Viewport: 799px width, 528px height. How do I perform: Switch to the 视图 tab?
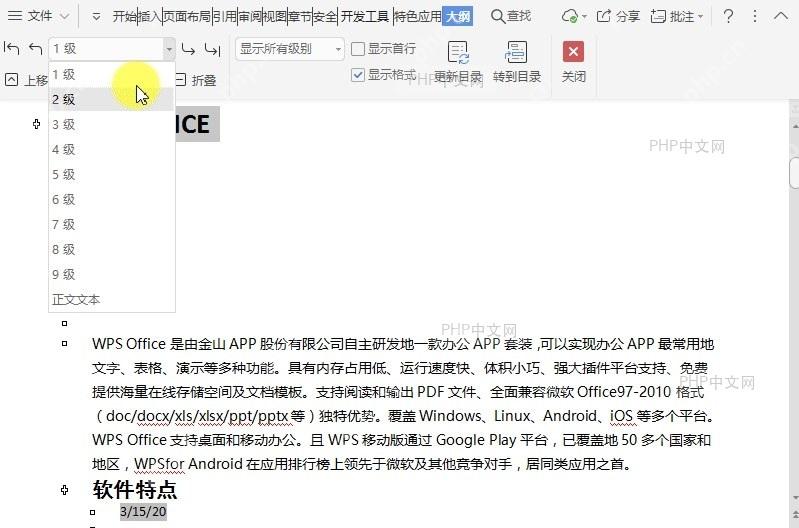(275, 16)
